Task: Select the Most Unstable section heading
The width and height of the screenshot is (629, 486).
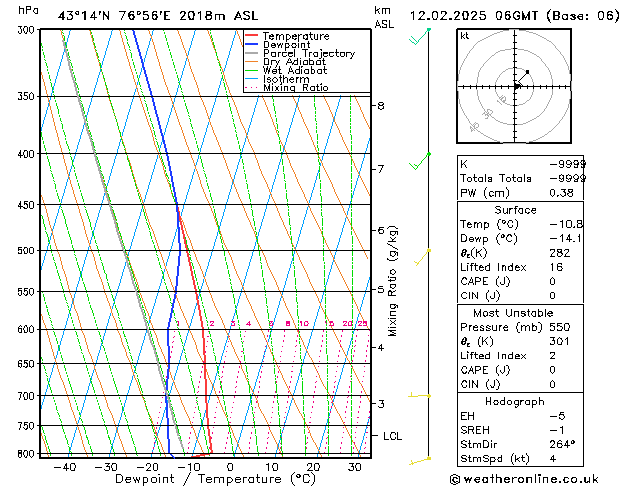Action: coord(515,313)
